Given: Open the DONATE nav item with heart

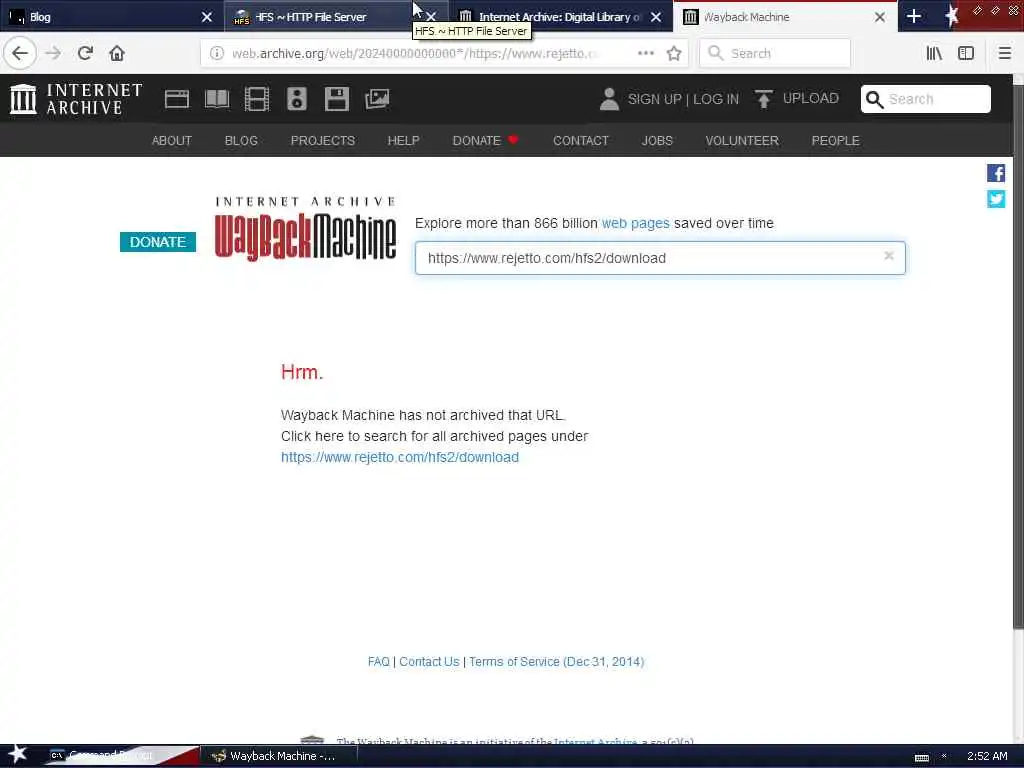Looking at the screenshot, I should click(485, 140).
